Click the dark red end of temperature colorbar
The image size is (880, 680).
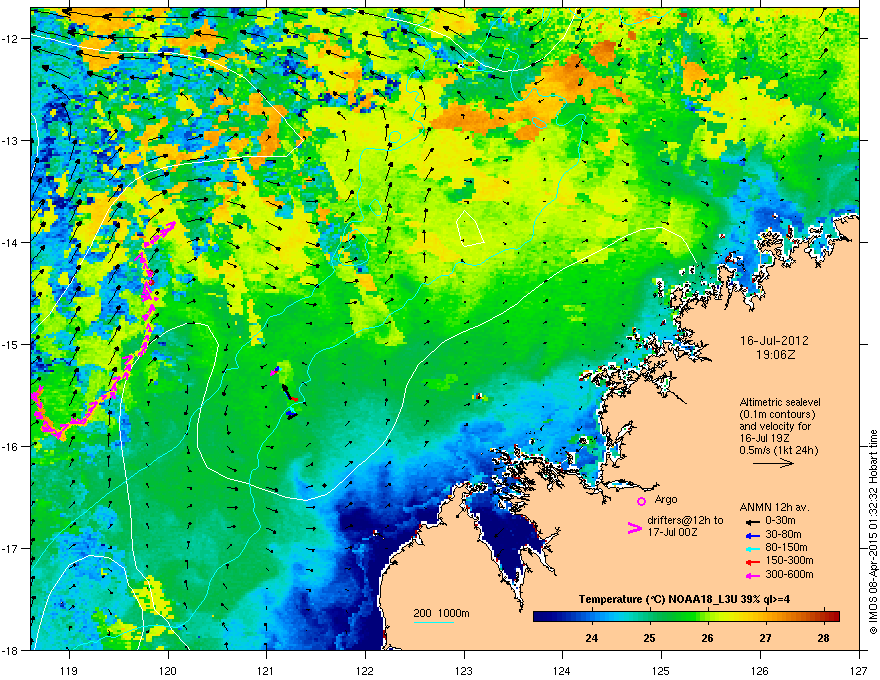(x=833, y=617)
